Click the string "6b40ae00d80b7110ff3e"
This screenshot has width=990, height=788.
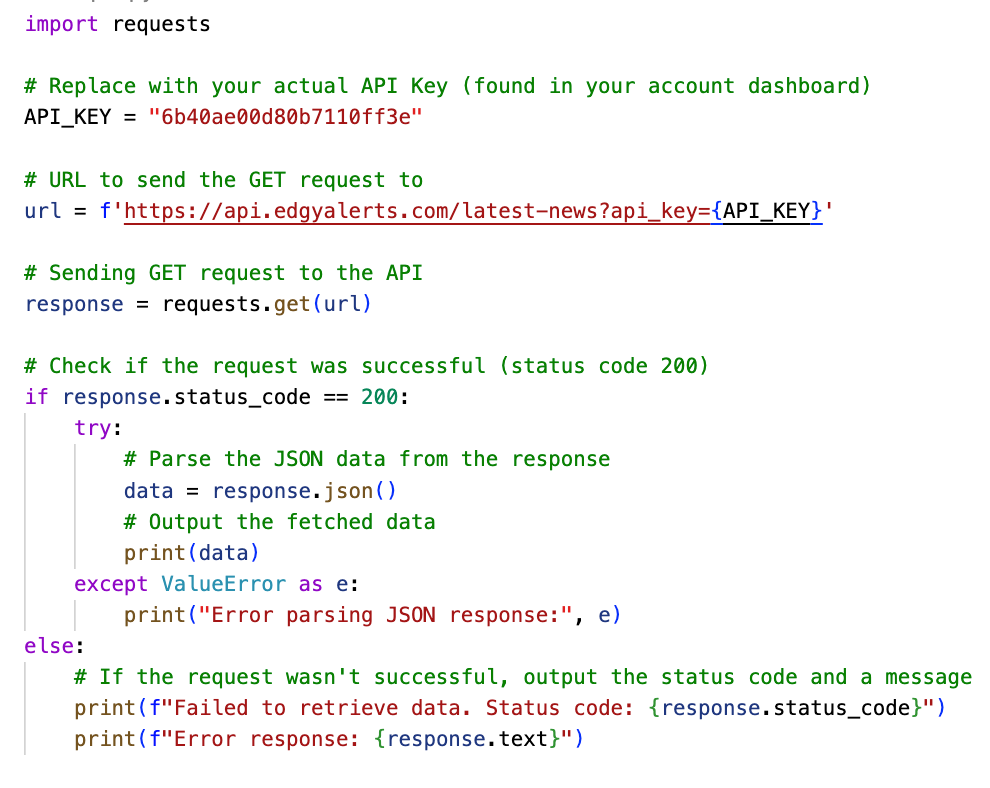(x=285, y=117)
